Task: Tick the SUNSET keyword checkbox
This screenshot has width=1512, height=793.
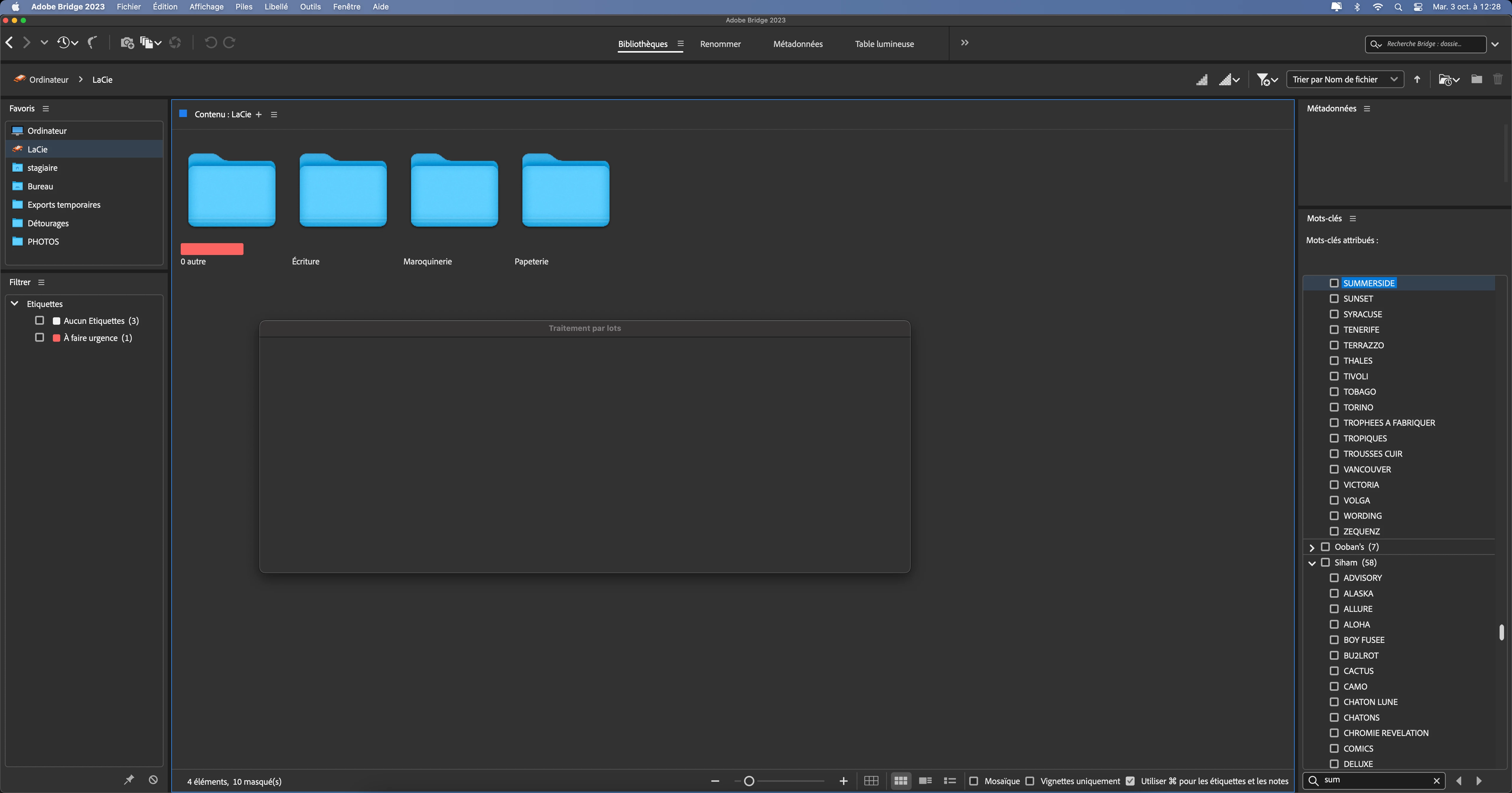Action: 1334,298
